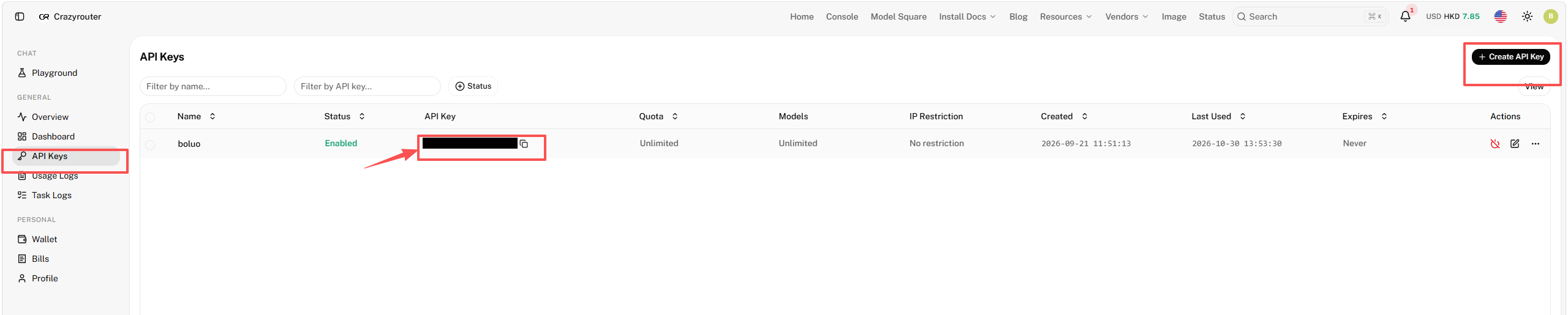Click the USD currency label
Viewport: 1568px width, 315px height.
click(x=1433, y=17)
